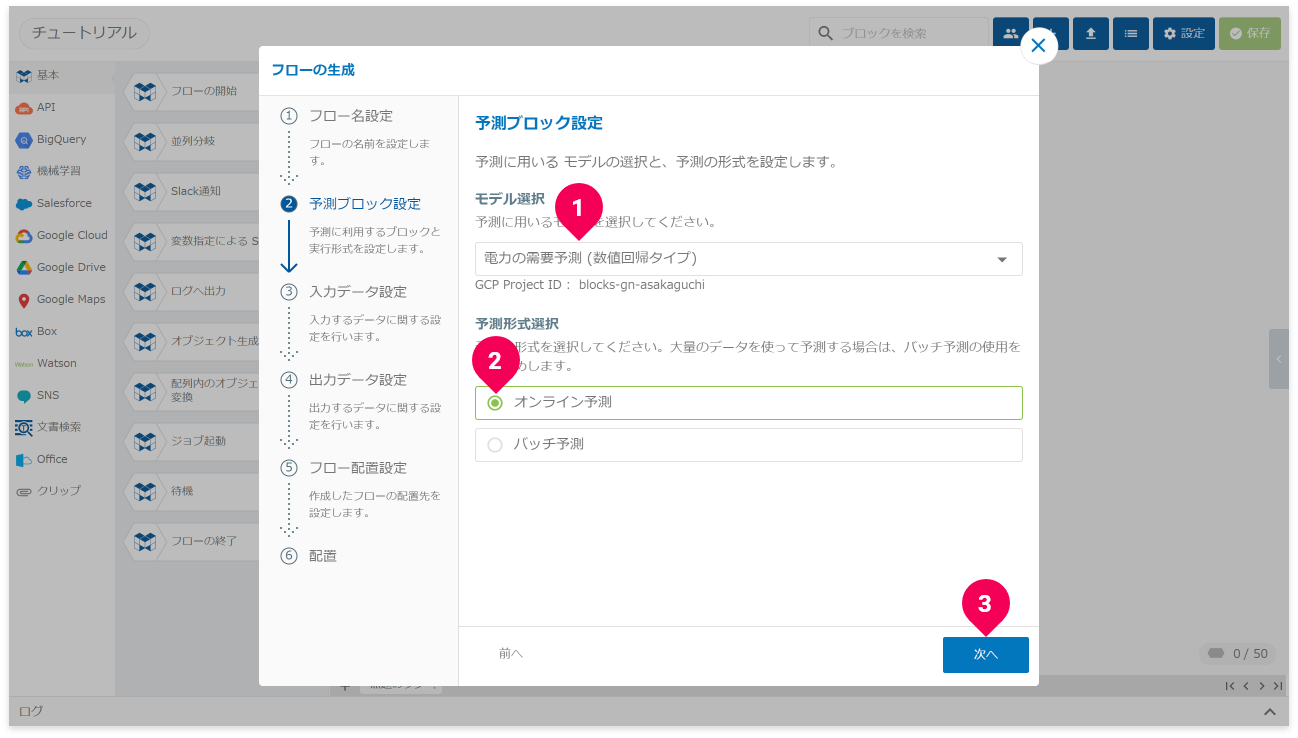Click the Google Drive sidebar icon
The image size is (1298, 738).
[24, 268]
